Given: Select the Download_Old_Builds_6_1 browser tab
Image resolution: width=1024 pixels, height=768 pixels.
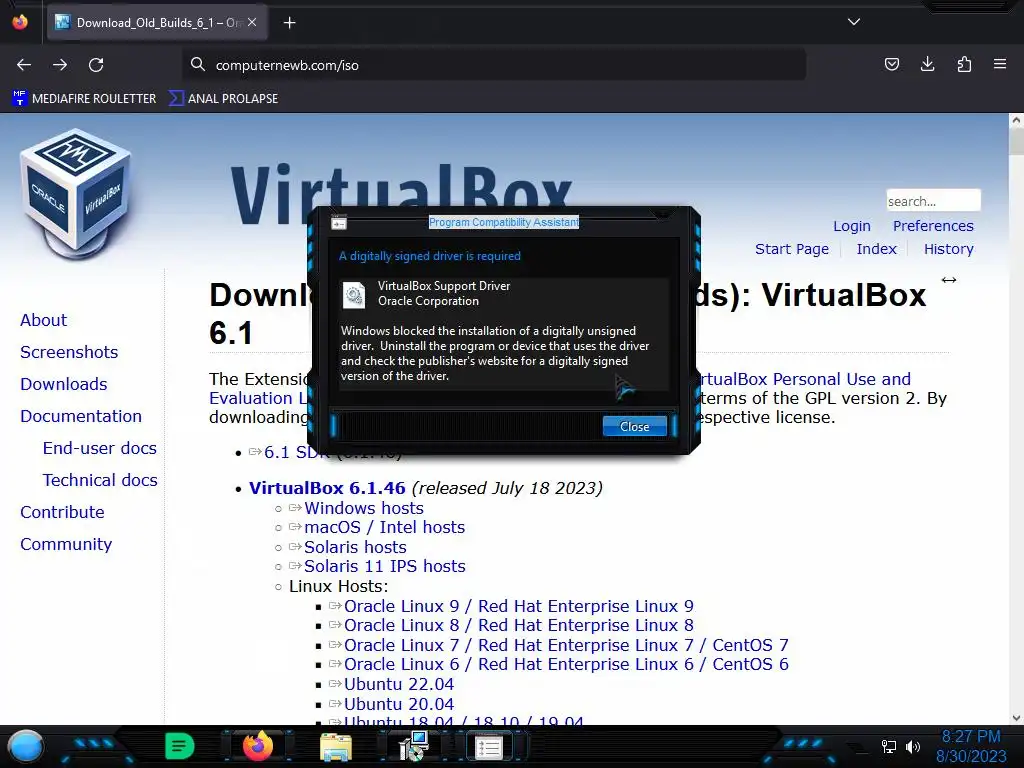Looking at the screenshot, I should (x=157, y=23).
